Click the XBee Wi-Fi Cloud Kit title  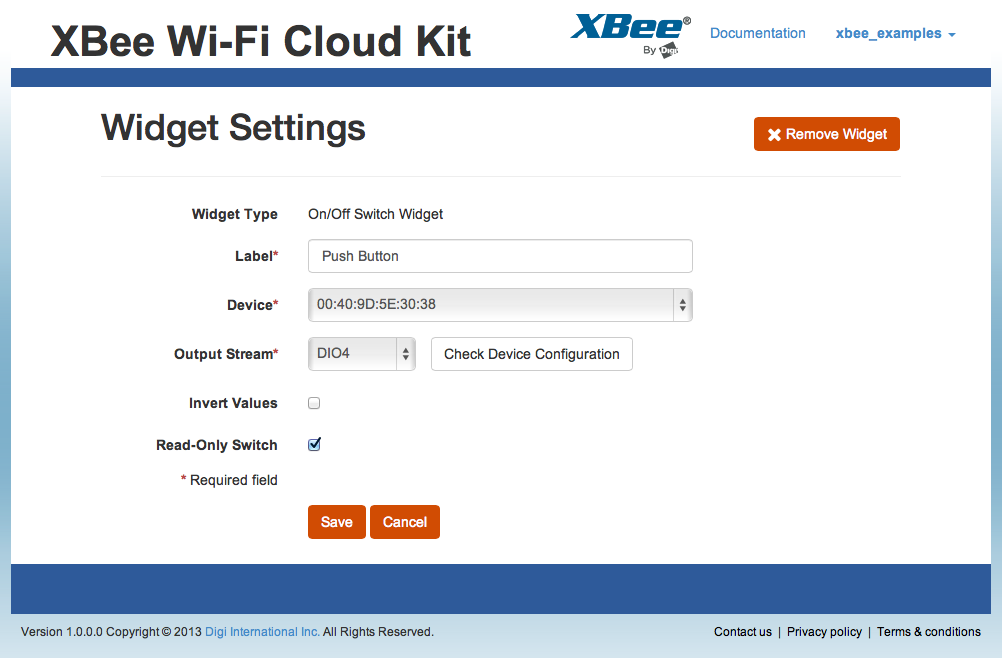tap(261, 42)
